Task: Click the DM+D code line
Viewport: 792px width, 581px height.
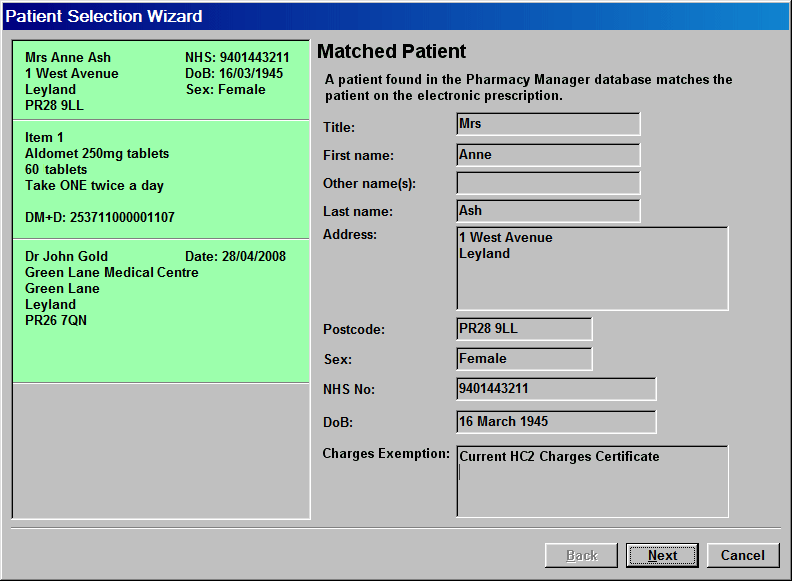Action: (x=100, y=217)
